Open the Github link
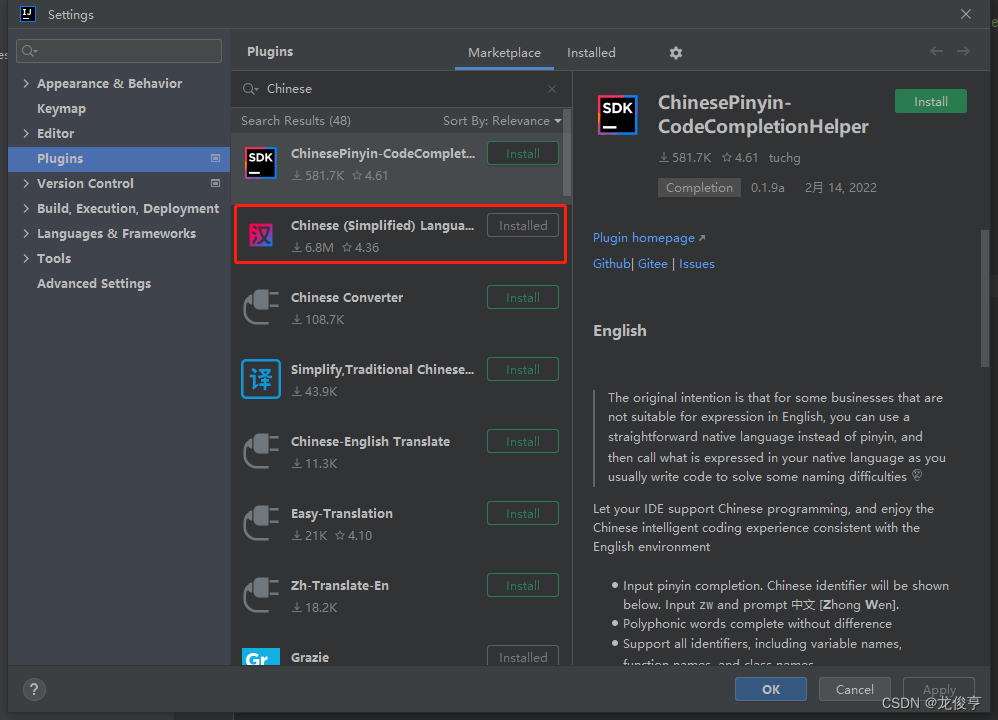The height and width of the screenshot is (720, 998). [611, 264]
